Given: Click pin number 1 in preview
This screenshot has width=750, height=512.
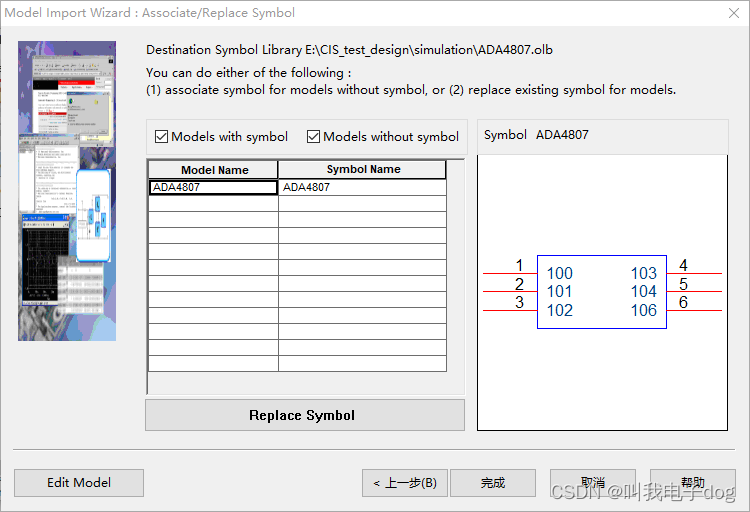Looking at the screenshot, I should [519, 265].
